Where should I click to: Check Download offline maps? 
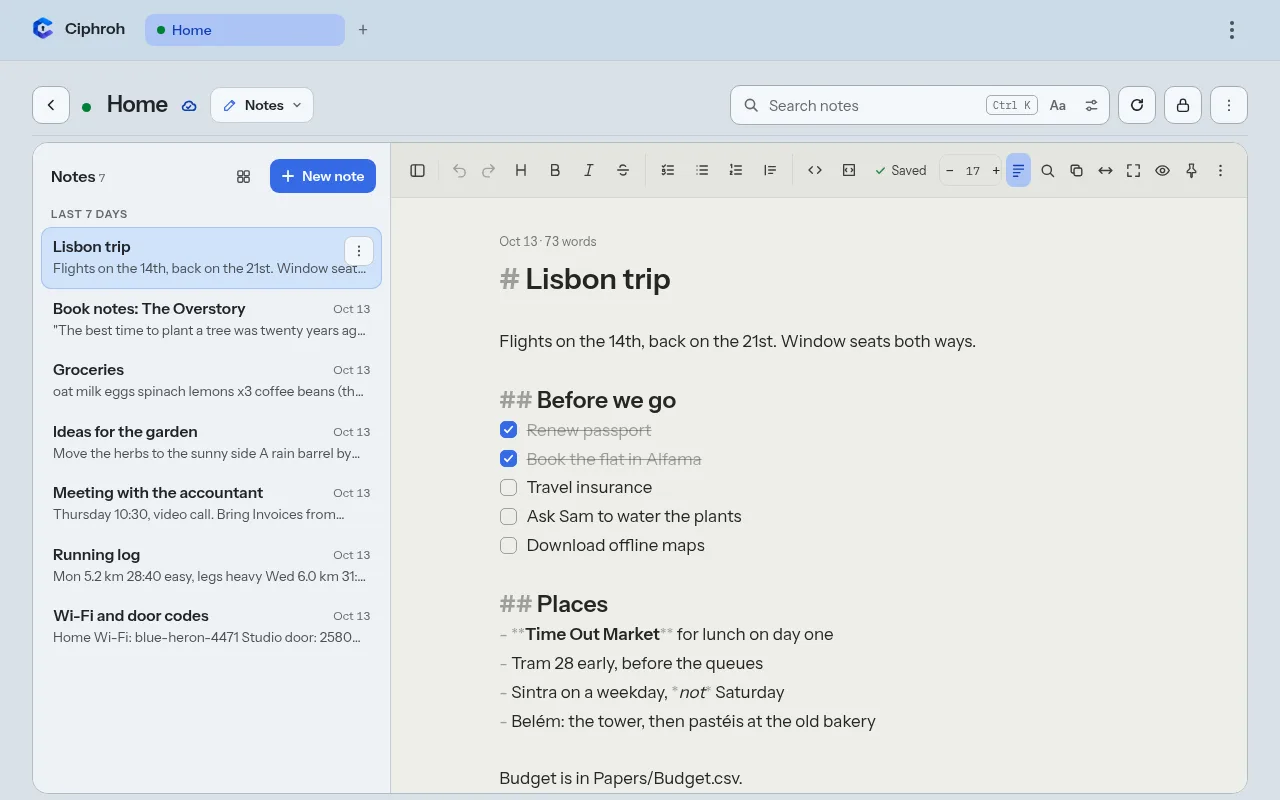508,546
